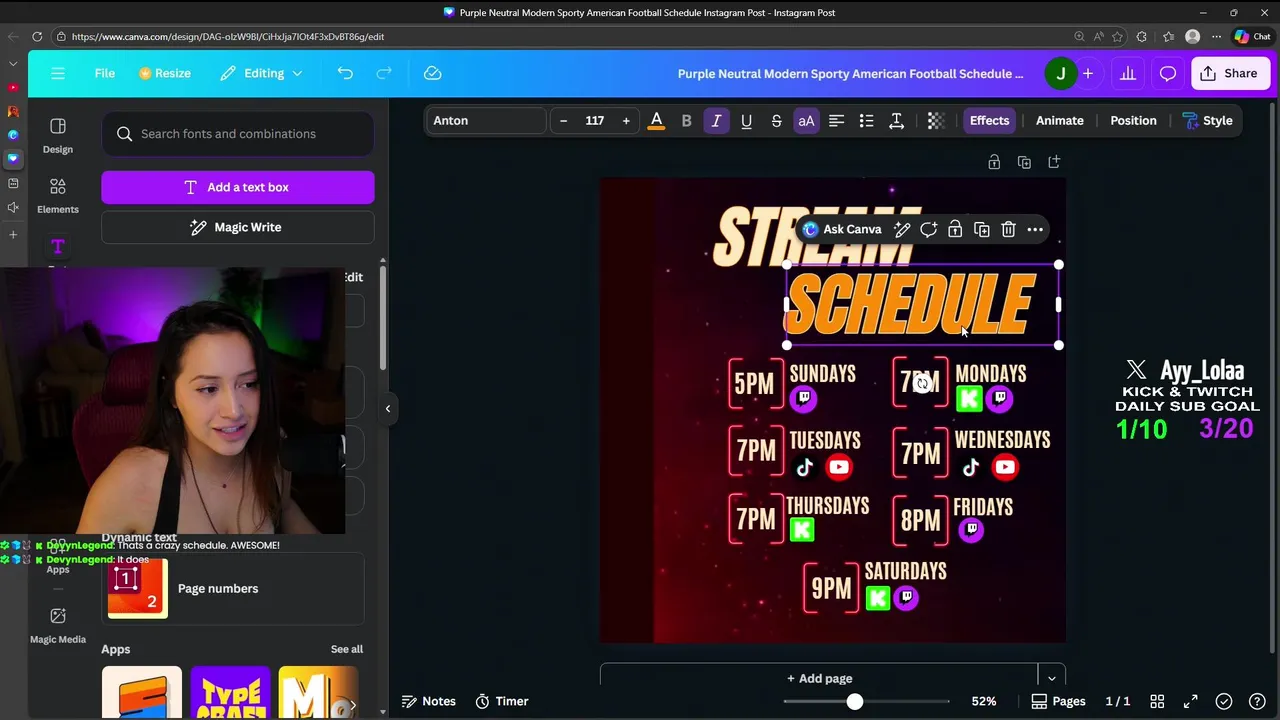Redo the last undone action
1280x720 pixels.
click(384, 73)
